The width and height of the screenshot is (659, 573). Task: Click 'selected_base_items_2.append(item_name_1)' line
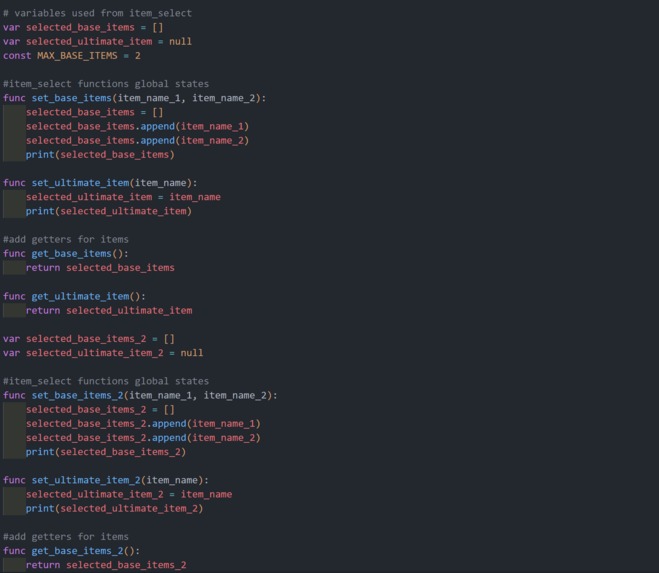(x=143, y=424)
